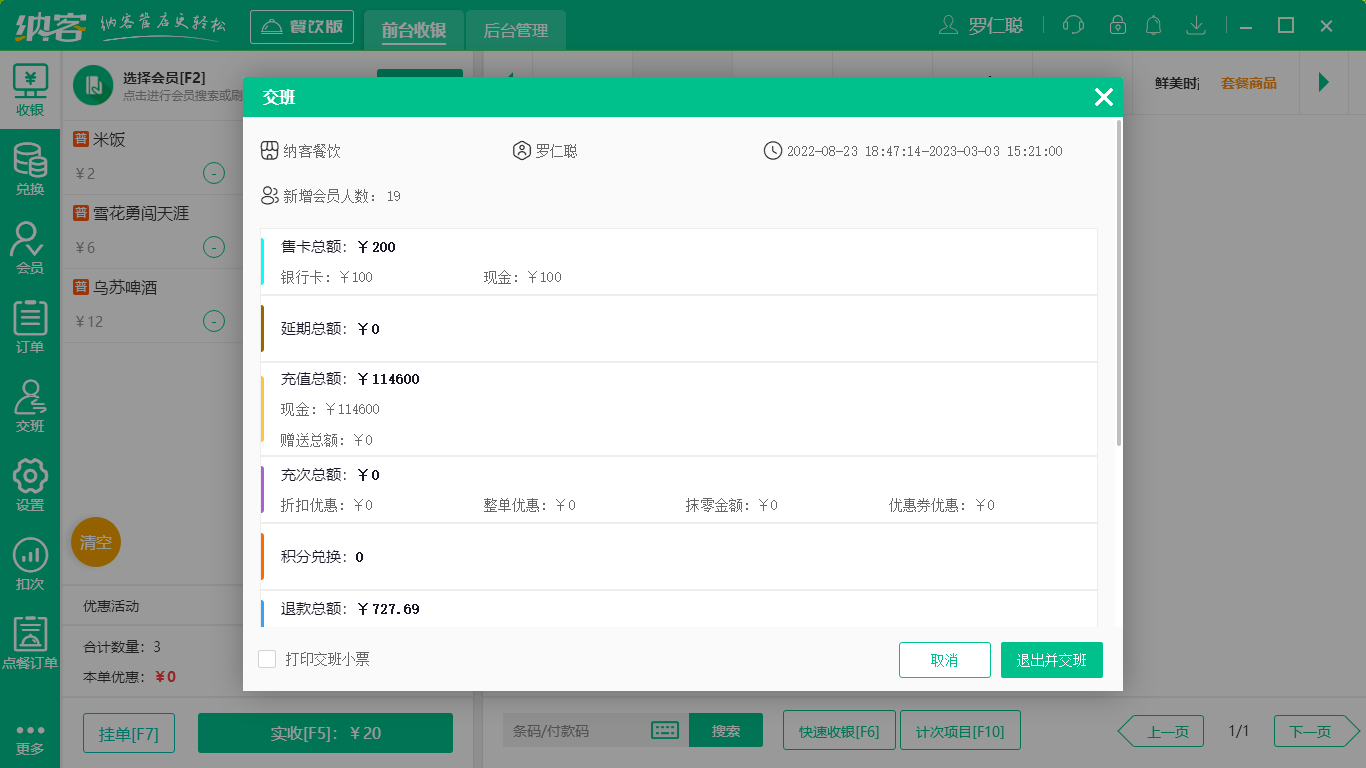The width and height of the screenshot is (1366, 768).
Task: Select the 套餐商品 category tab
Action: [x=1250, y=82]
